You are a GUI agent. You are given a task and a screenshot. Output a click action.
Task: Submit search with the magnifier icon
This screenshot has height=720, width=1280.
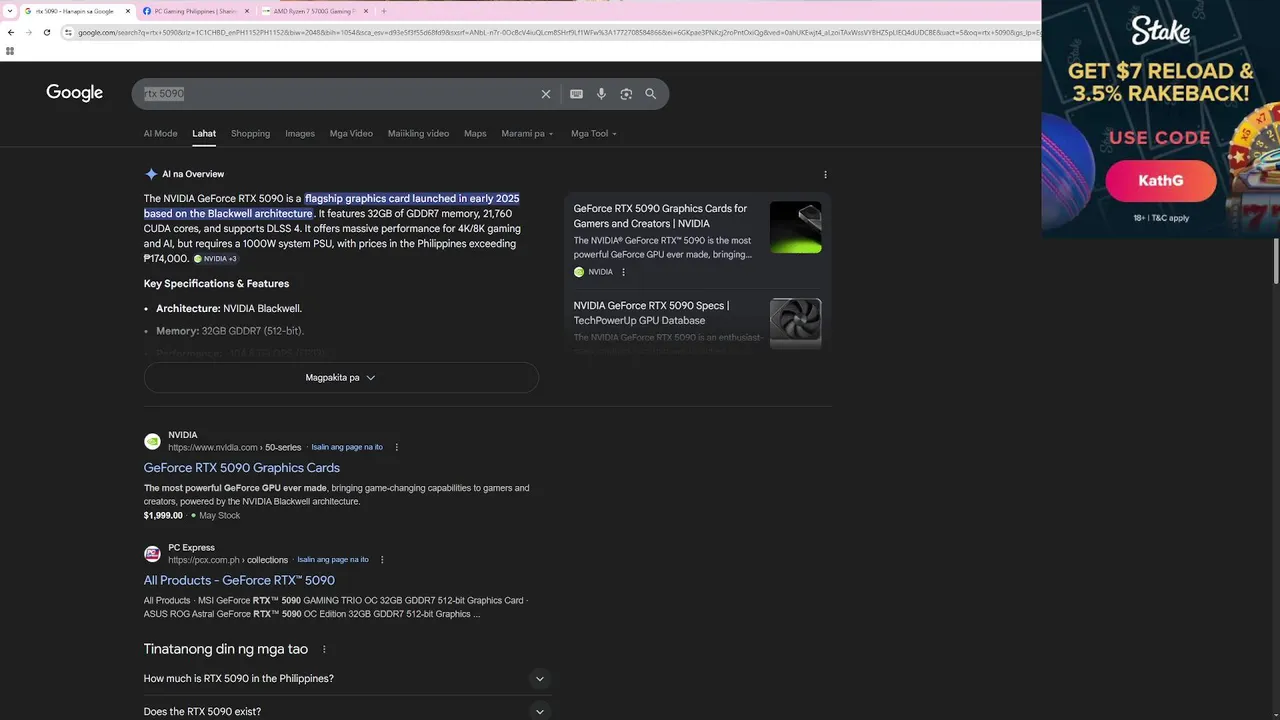(651, 94)
